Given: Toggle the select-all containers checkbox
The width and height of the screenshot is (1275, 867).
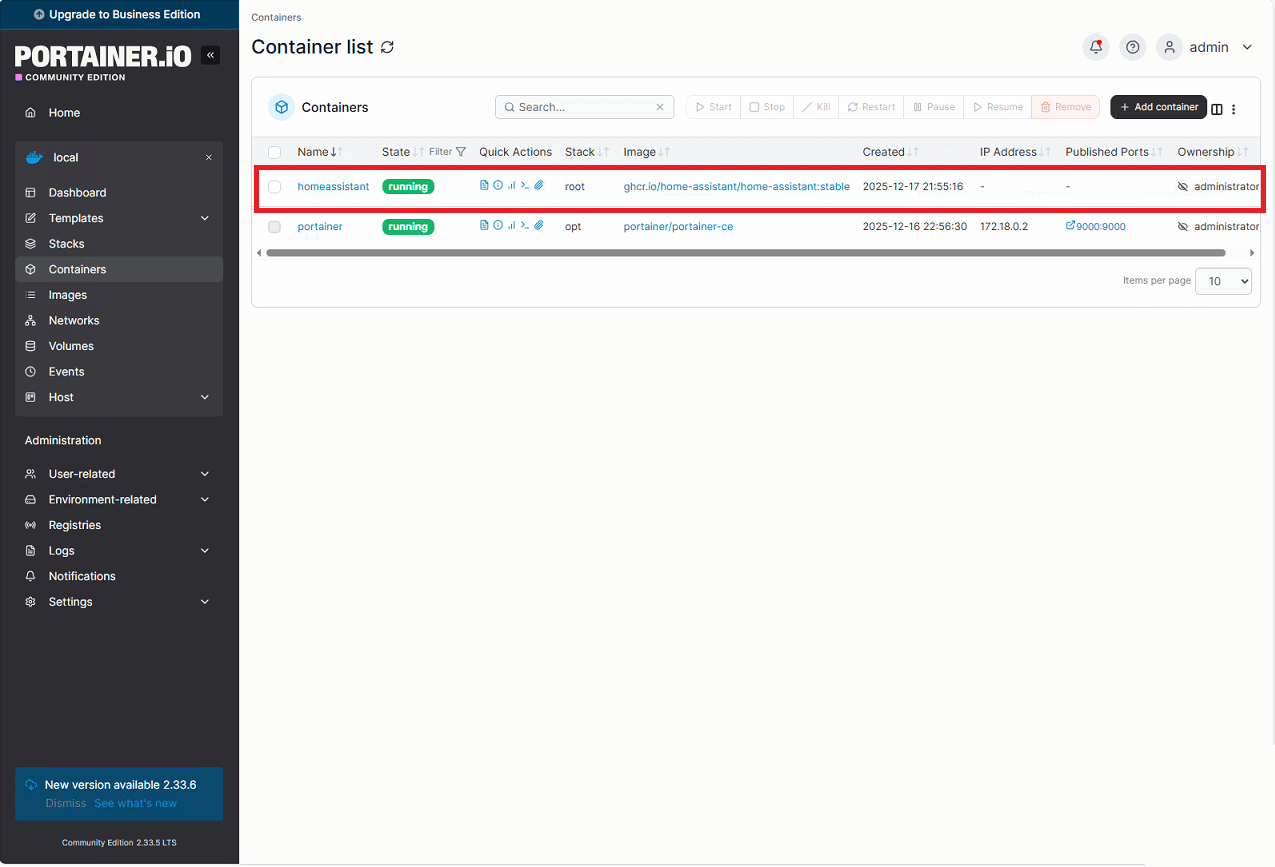Looking at the screenshot, I should point(275,152).
